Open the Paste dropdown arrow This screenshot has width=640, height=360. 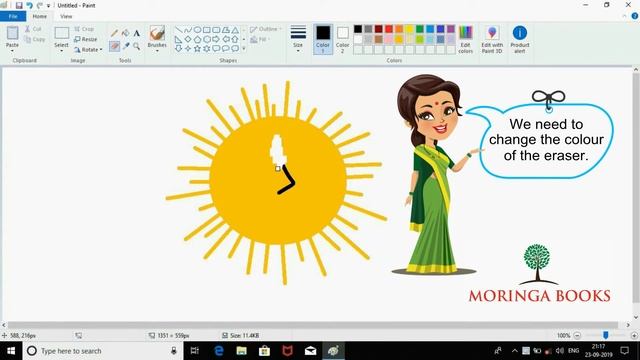click(x=12, y=51)
